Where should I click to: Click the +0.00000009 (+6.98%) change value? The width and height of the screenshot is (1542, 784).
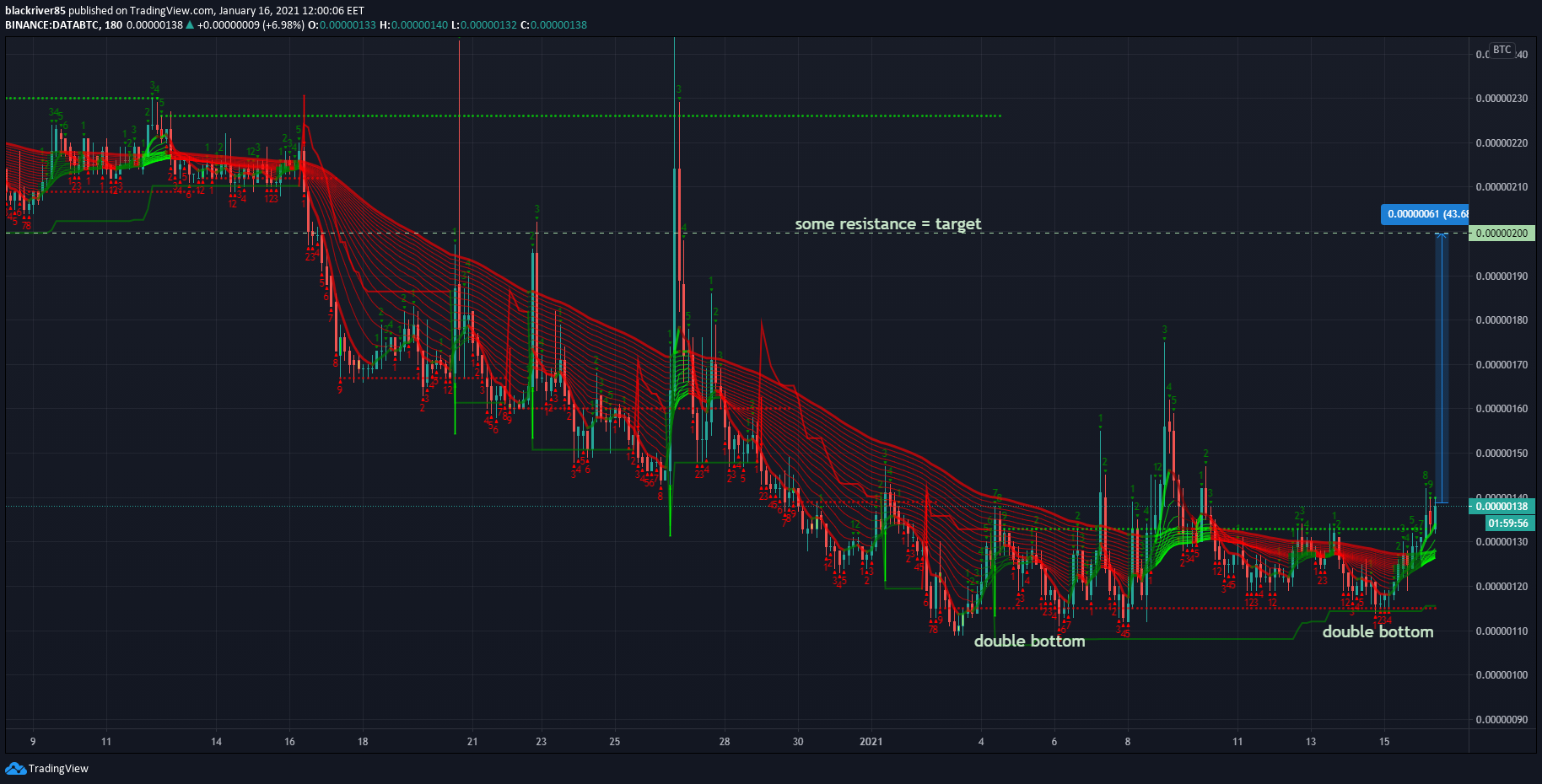pos(251,25)
